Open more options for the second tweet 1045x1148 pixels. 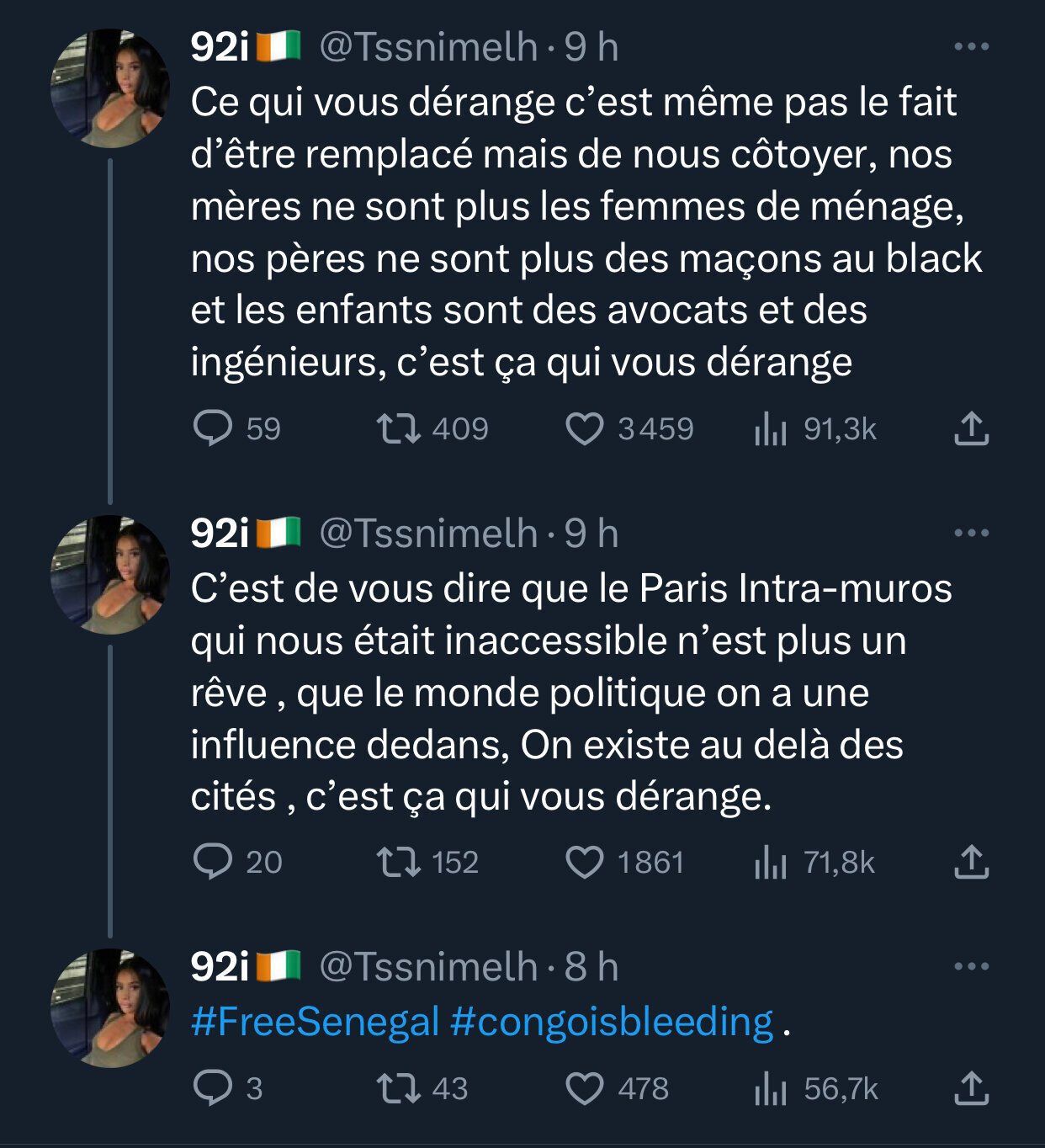pos(971,533)
